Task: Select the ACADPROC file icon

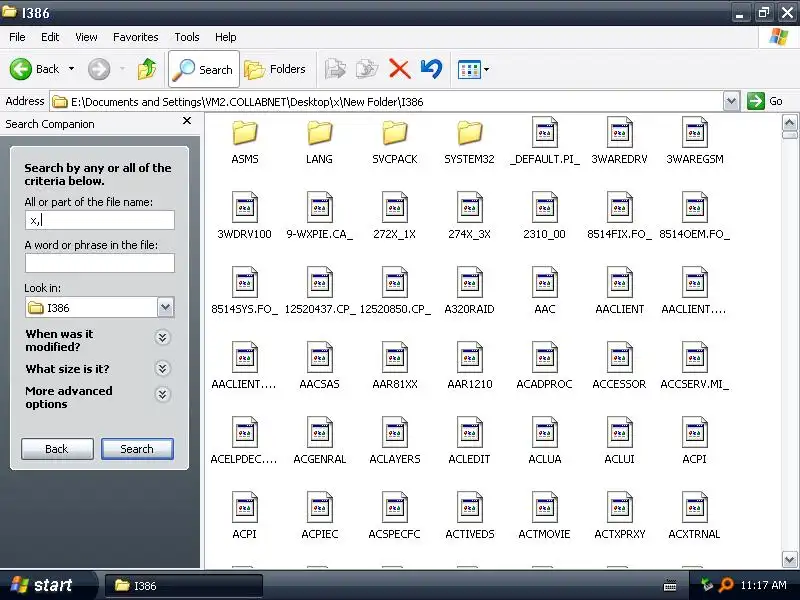Action: tap(545, 357)
